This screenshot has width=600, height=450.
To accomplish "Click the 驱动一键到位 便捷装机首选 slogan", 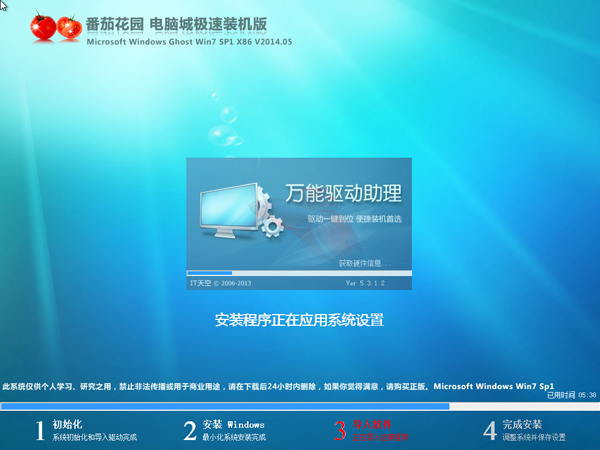I will pyautogui.click(x=354, y=219).
